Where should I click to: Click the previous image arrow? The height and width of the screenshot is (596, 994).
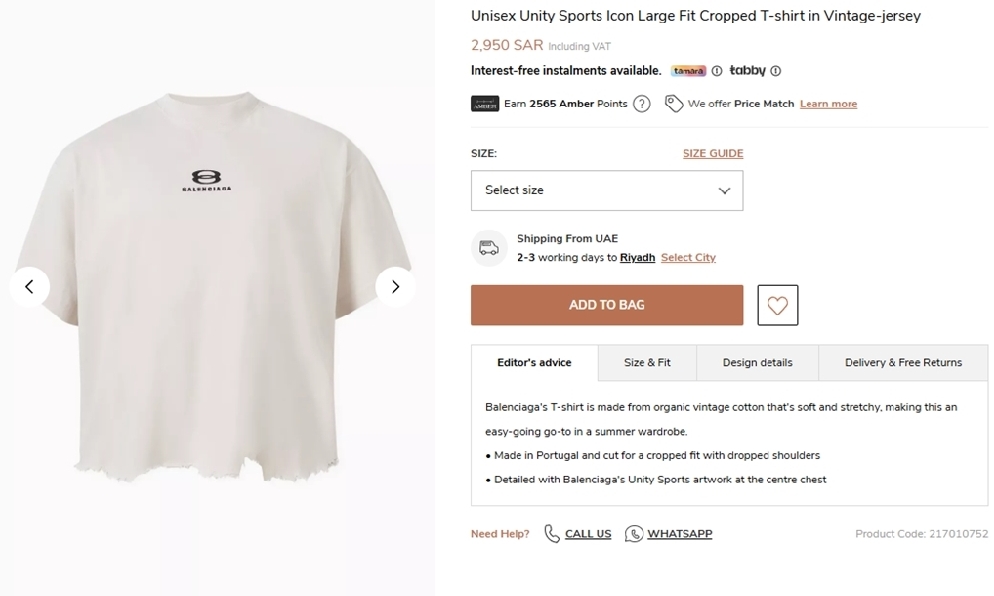(x=29, y=287)
